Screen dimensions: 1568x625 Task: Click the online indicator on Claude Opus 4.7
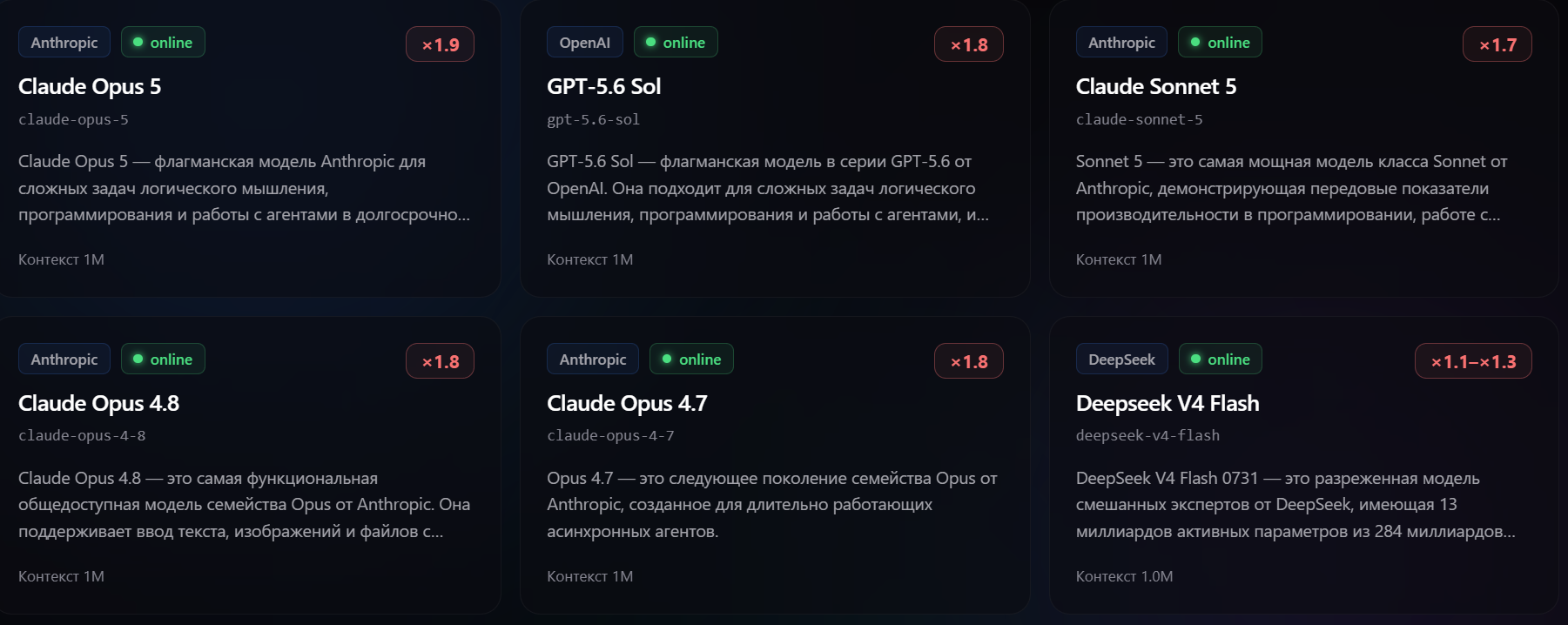[691, 359]
